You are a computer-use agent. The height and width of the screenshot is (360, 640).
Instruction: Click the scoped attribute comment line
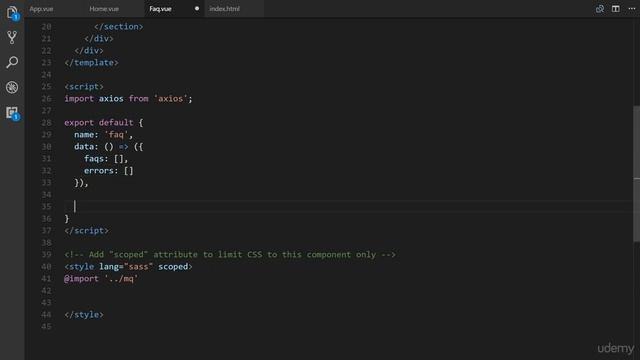pyautogui.click(x=230, y=255)
